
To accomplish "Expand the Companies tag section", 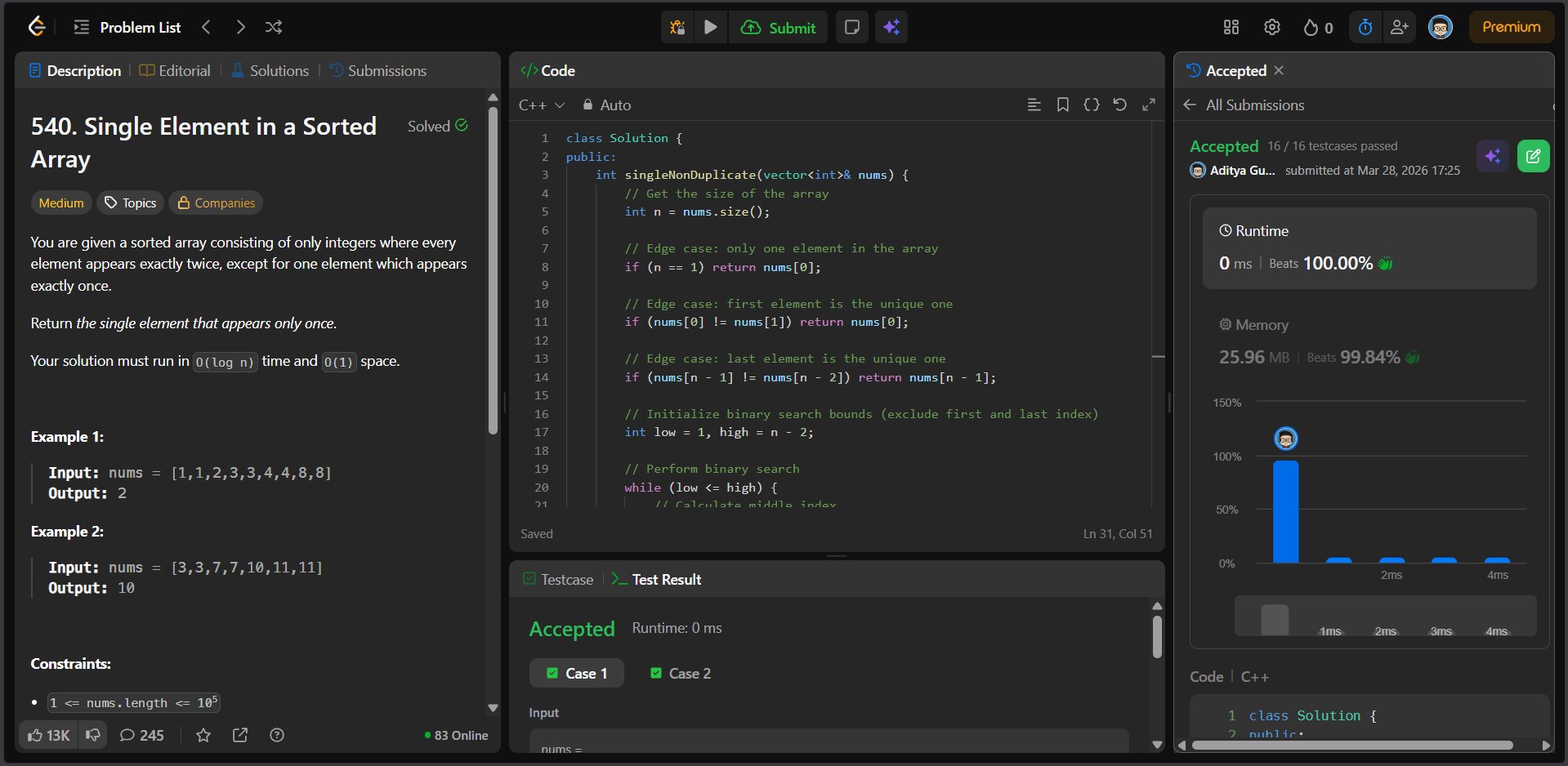I will [x=216, y=203].
